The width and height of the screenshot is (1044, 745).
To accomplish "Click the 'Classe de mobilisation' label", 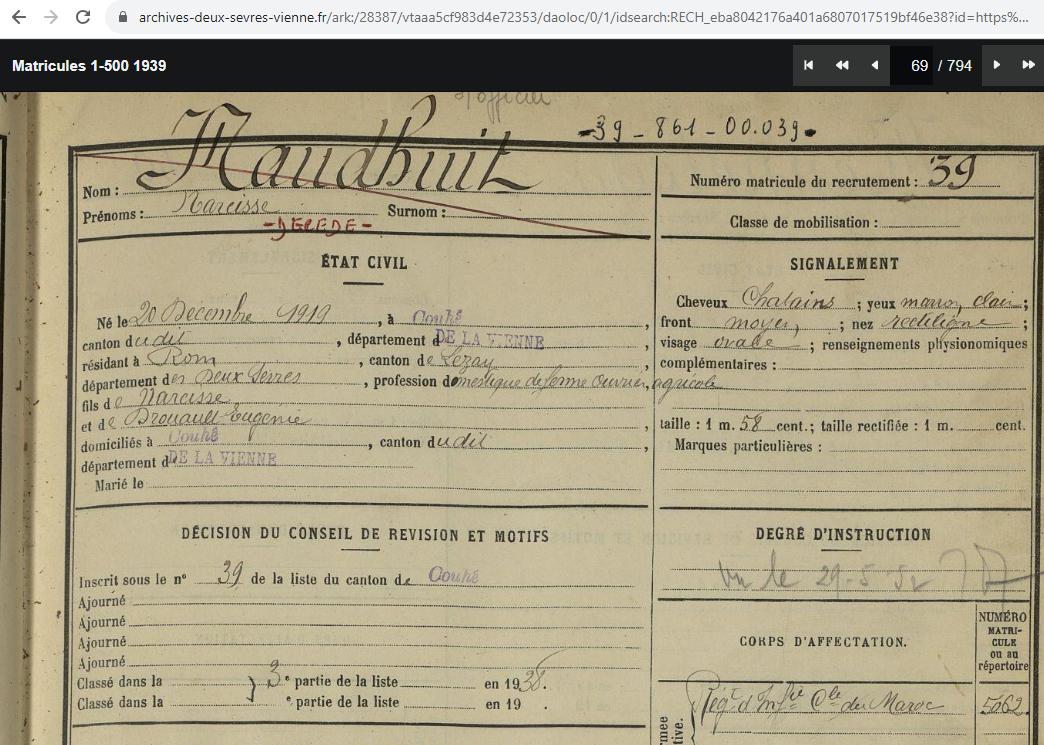I will click(x=804, y=222).
